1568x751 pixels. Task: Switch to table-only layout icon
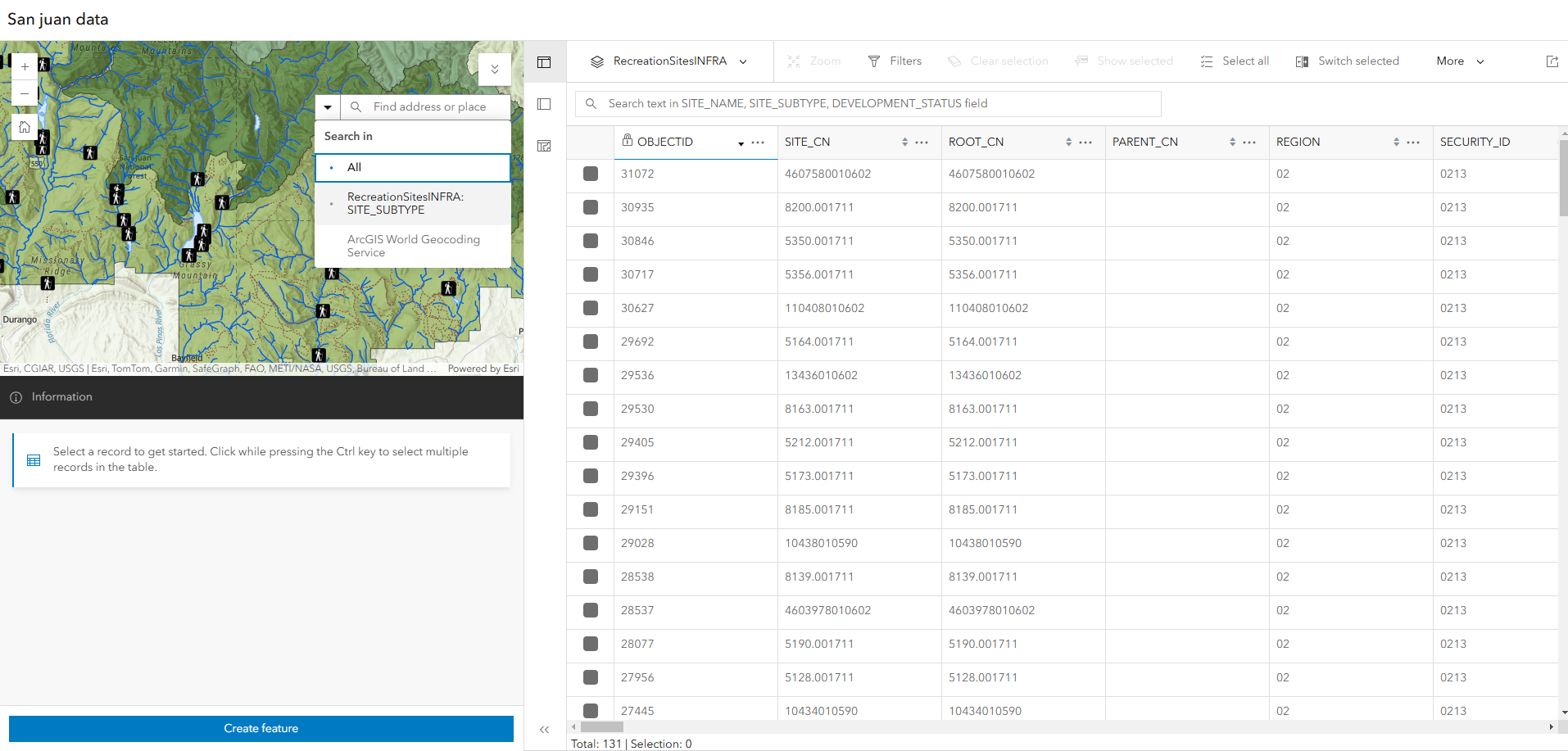click(x=545, y=104)
